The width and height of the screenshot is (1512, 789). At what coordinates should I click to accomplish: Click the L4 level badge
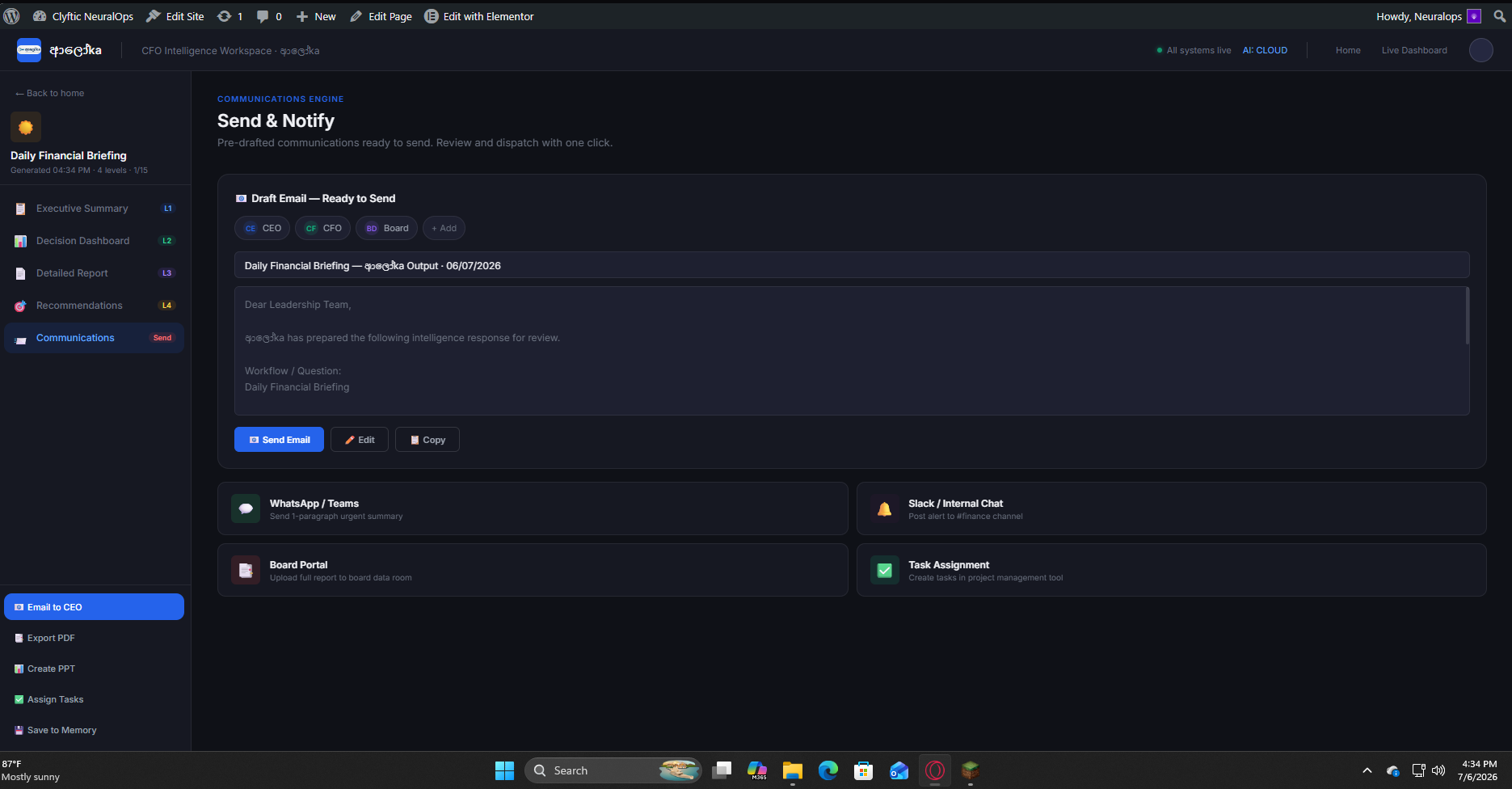click(167, 306)
